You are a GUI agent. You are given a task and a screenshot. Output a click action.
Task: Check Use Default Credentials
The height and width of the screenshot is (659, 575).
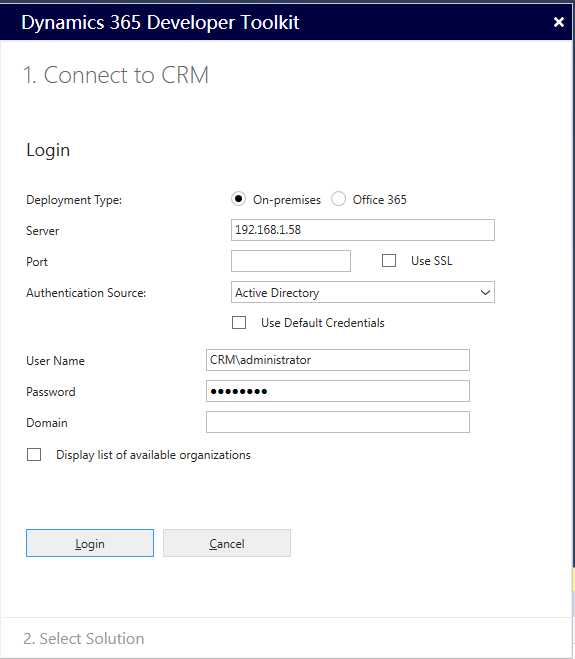pos(239,323)
